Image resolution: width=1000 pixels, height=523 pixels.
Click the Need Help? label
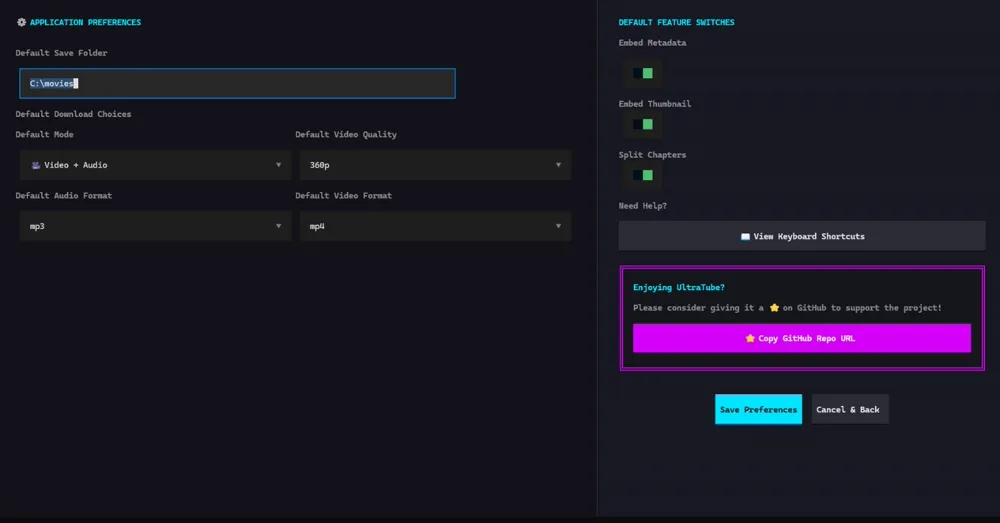642,206
